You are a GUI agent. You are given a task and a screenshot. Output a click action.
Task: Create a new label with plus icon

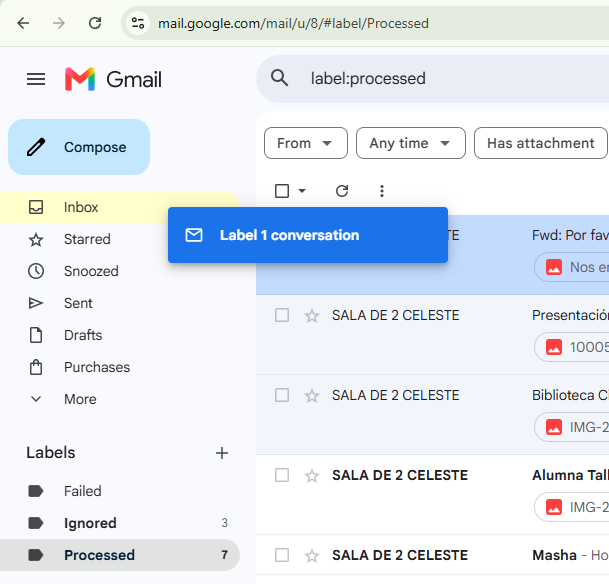point(222,453)
